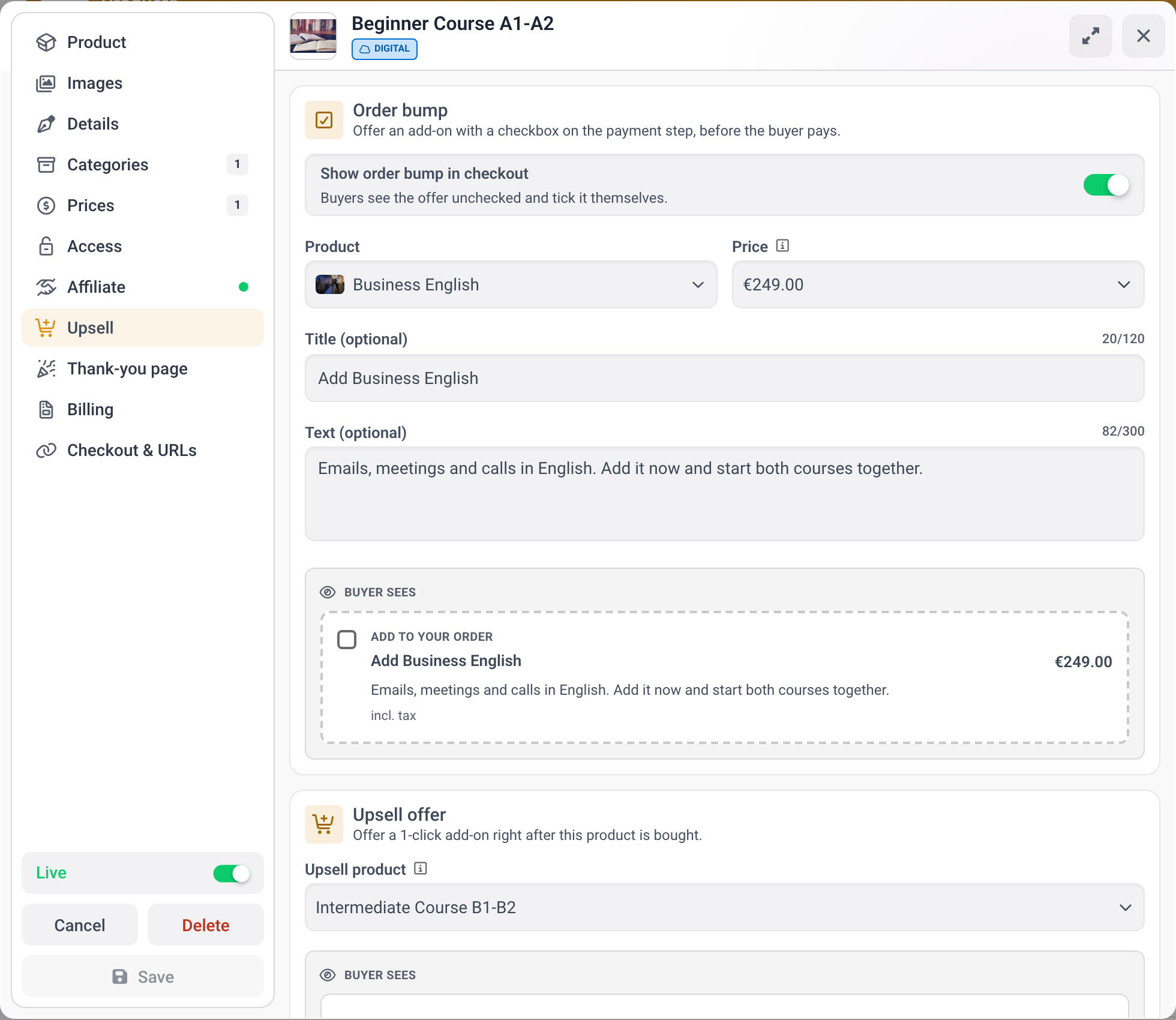
Task: Click the Upsell offer cart header icon
Action: [324, 824]
